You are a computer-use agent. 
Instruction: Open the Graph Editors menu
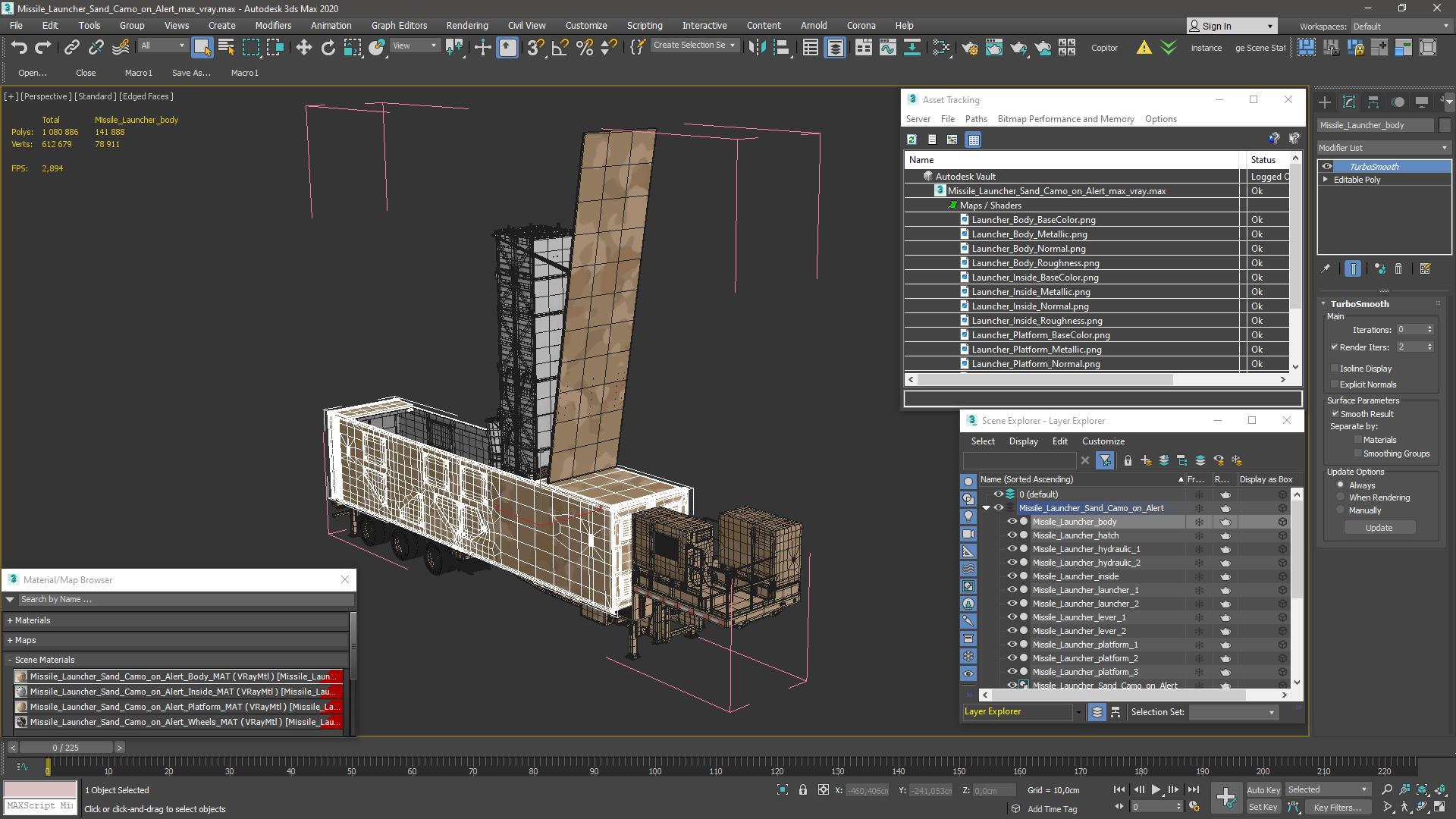tap(399, 26)
